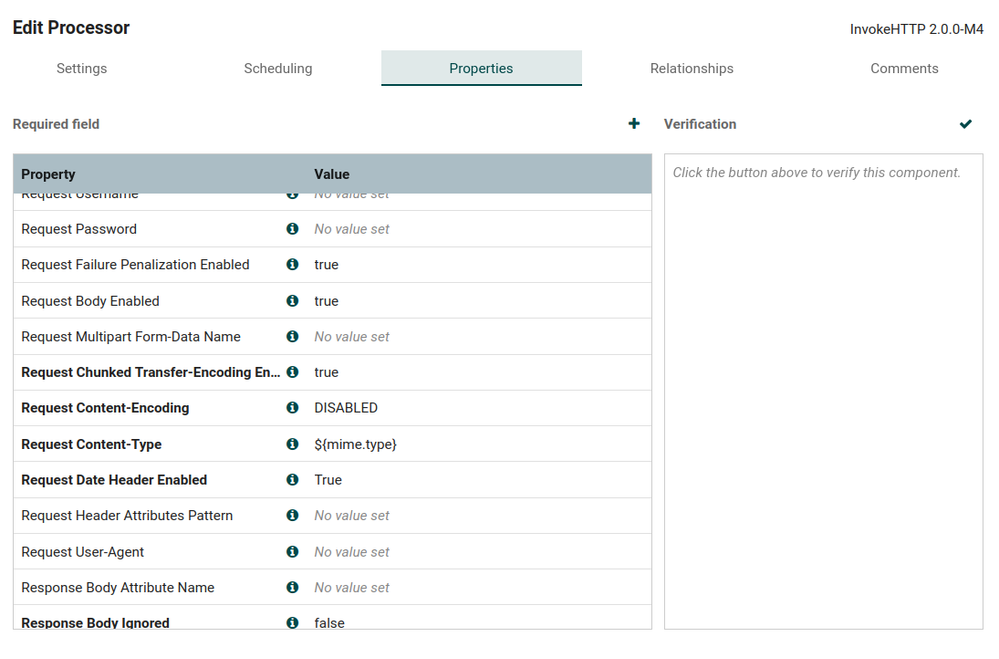Show info icon for Request Content-Type
The height and width of the screenshot is (659, 999).
point(292,444)
